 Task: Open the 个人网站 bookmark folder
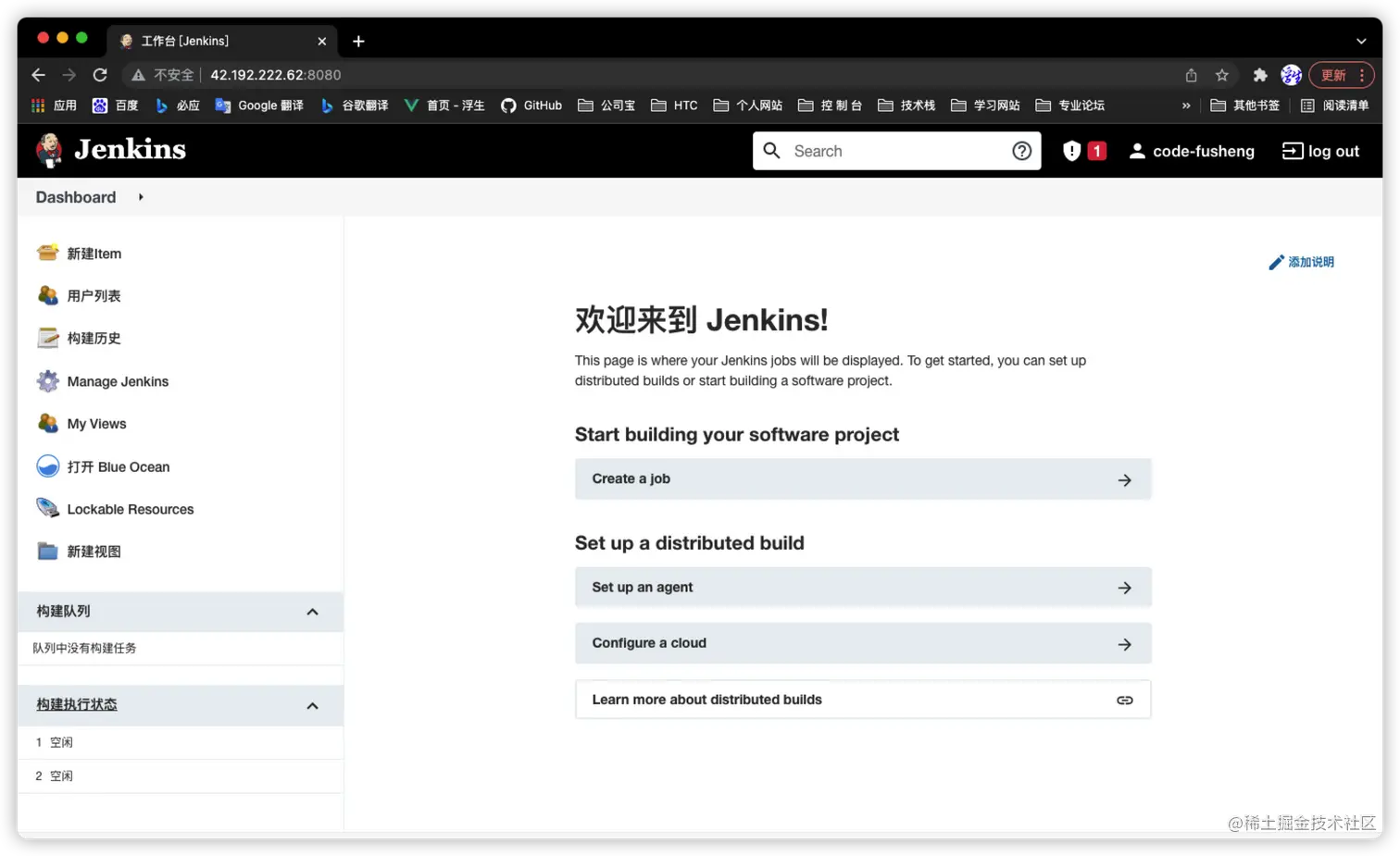tap(747, 105)
